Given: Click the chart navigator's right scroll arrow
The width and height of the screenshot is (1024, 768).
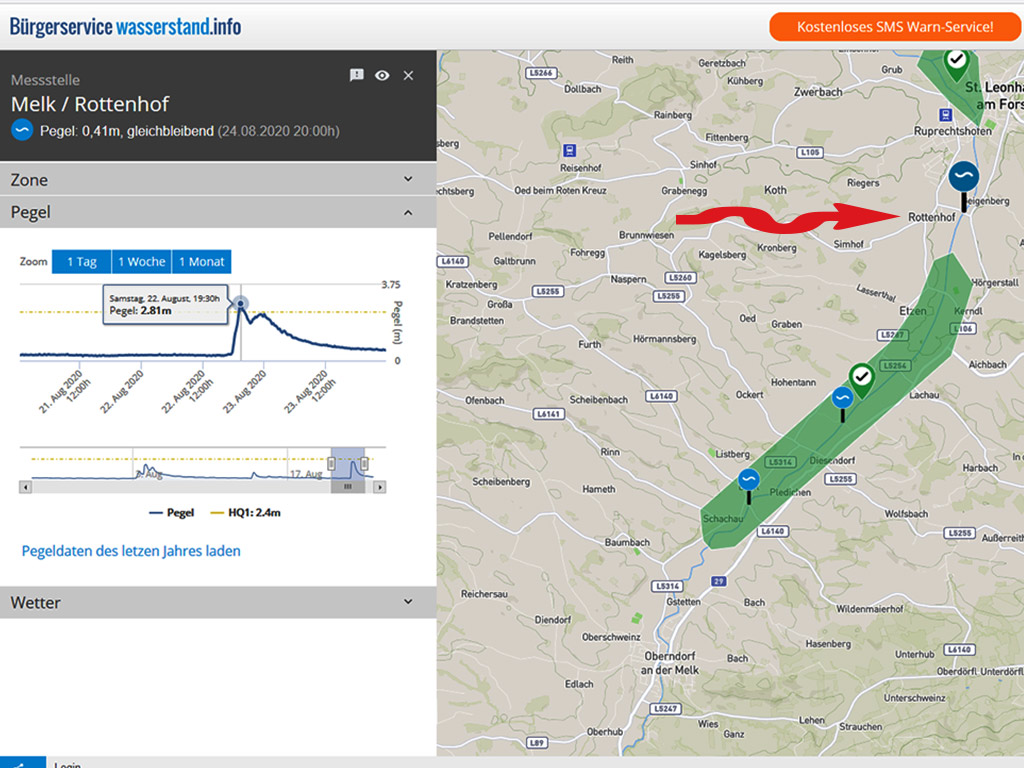Looking at the screenshot, I should (x=380, y=486).
